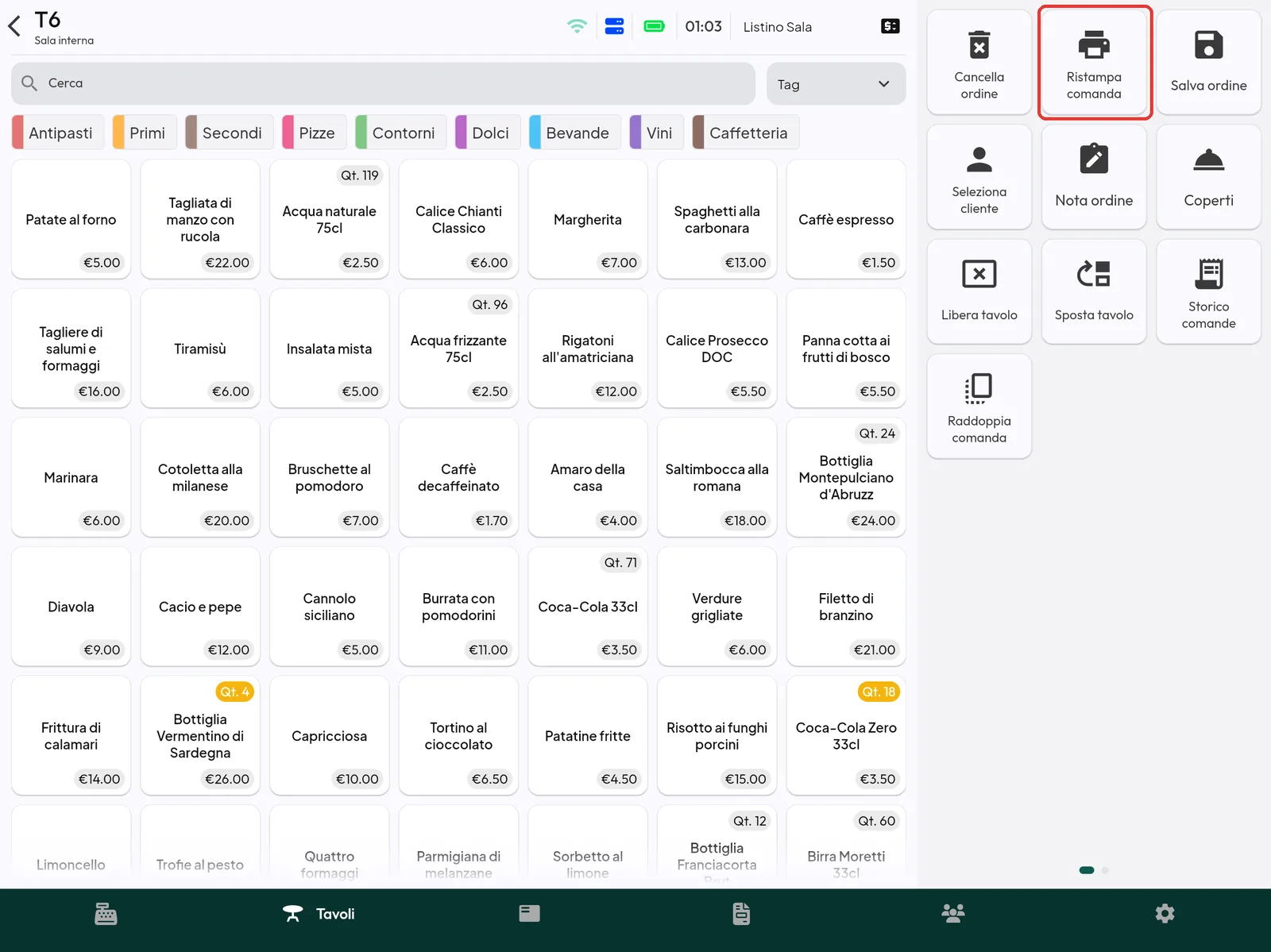Add Bottiglia Vermentino di Sardegna
The height and width of the screenshot is (952, 1271).
[200, 736]
